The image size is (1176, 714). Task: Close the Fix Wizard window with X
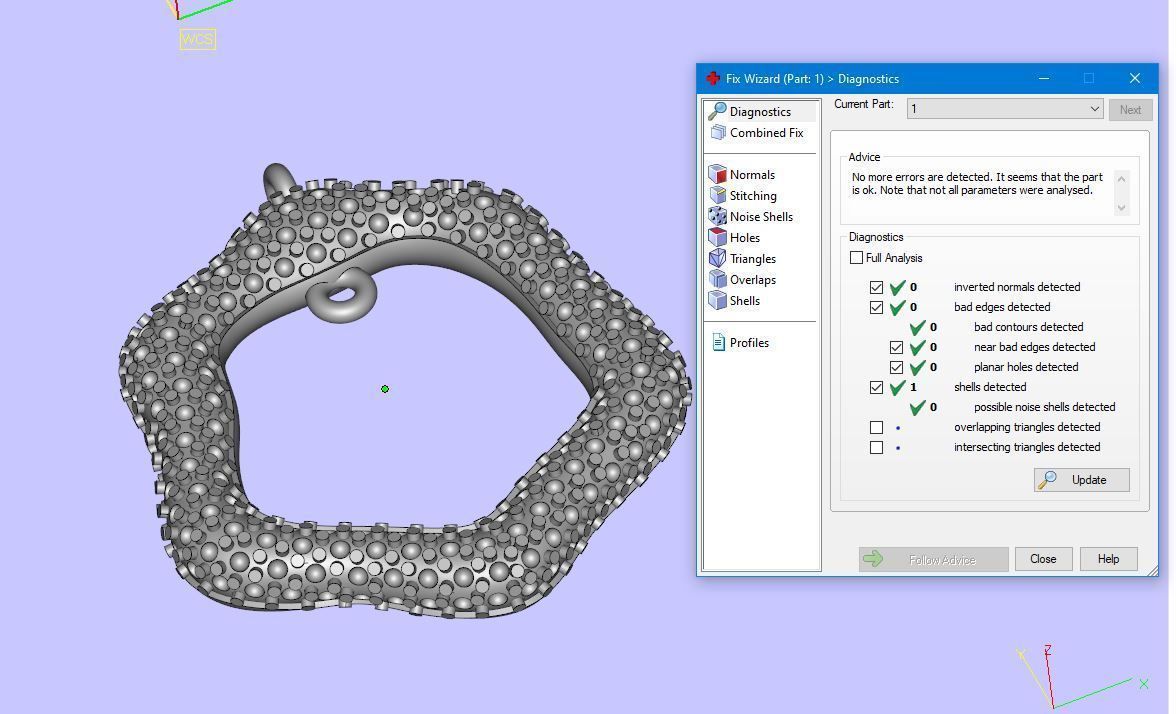click(x=1135, y=78)
